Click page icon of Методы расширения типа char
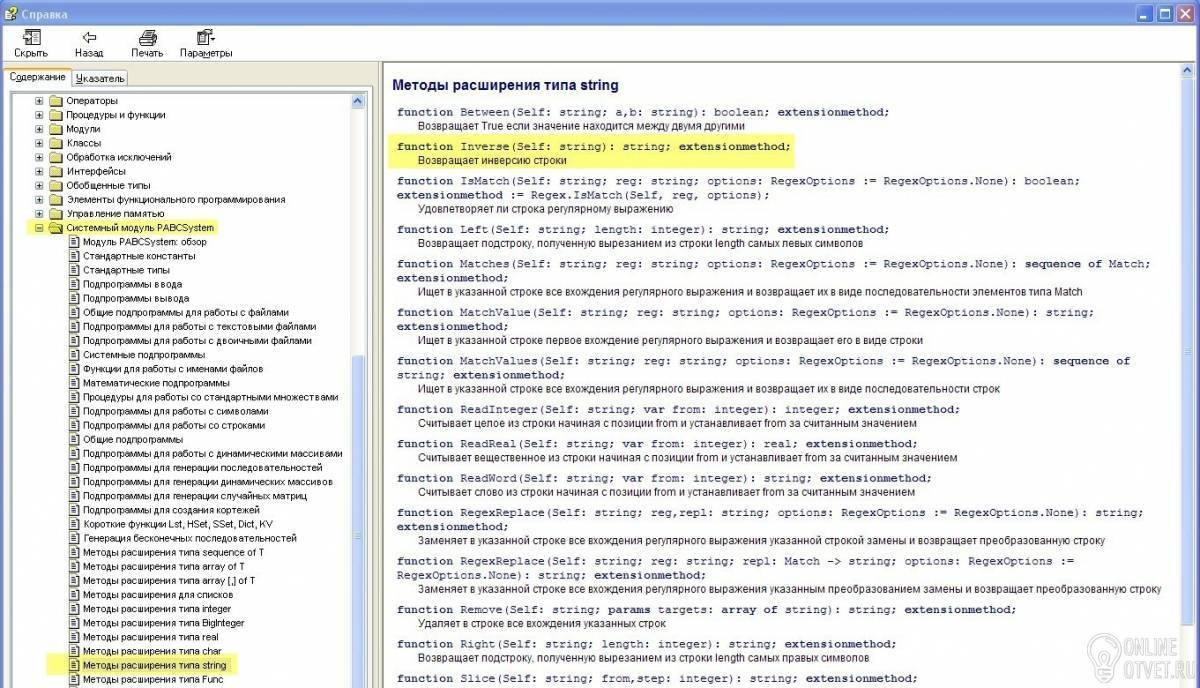The height and width of the screenshot is (688, 1200). pos(73,651)
